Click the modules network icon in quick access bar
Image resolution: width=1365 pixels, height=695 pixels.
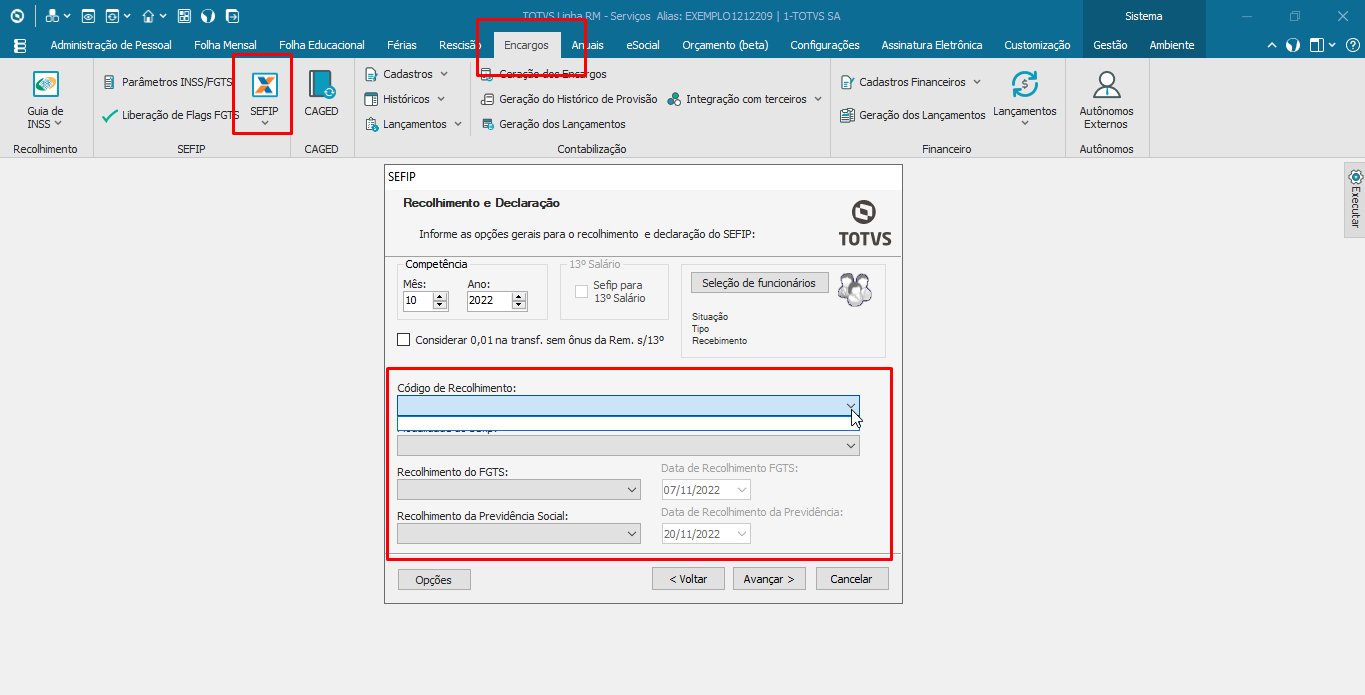(51, 16)
